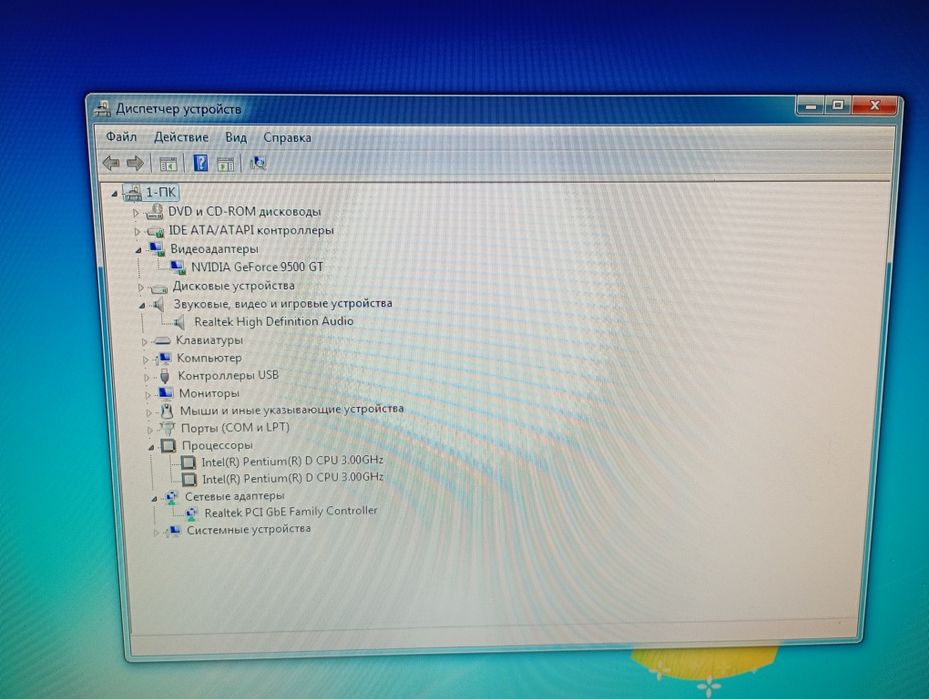Expand the Клавиатуры node
The width and height of the screenshot is (929, 699).
144,342
